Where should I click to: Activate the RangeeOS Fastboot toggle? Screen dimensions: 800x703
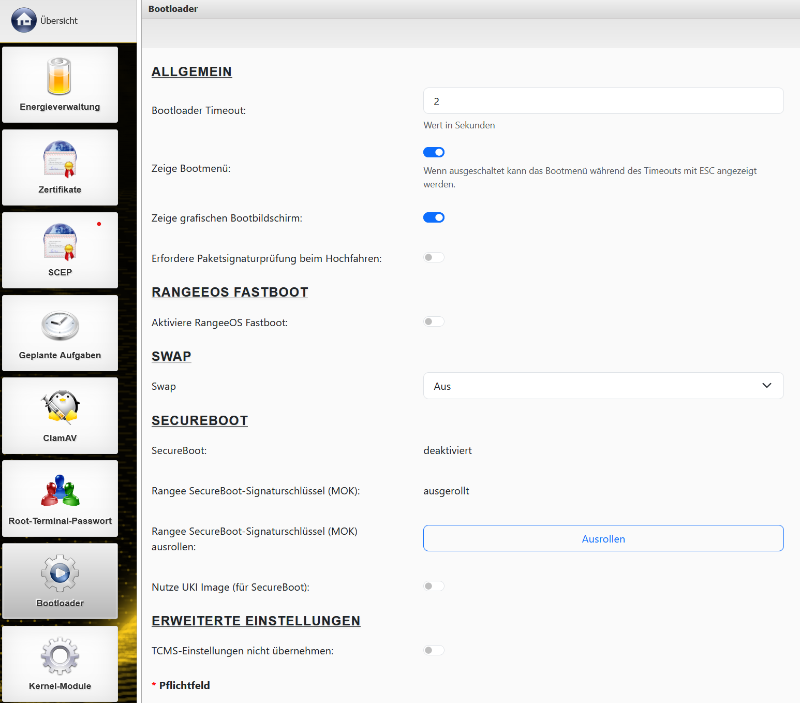pyautogui.click(x=434, y=322)
